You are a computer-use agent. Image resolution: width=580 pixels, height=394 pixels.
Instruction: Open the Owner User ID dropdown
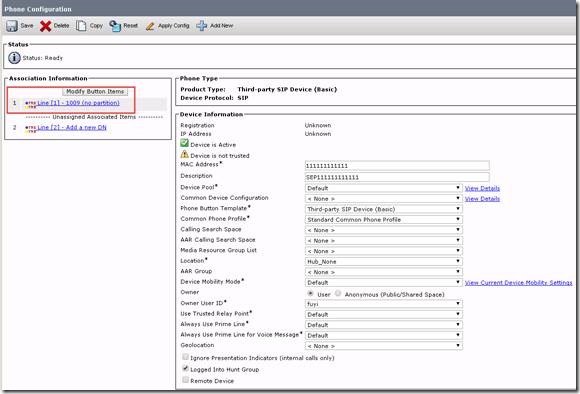coord(384,304)
